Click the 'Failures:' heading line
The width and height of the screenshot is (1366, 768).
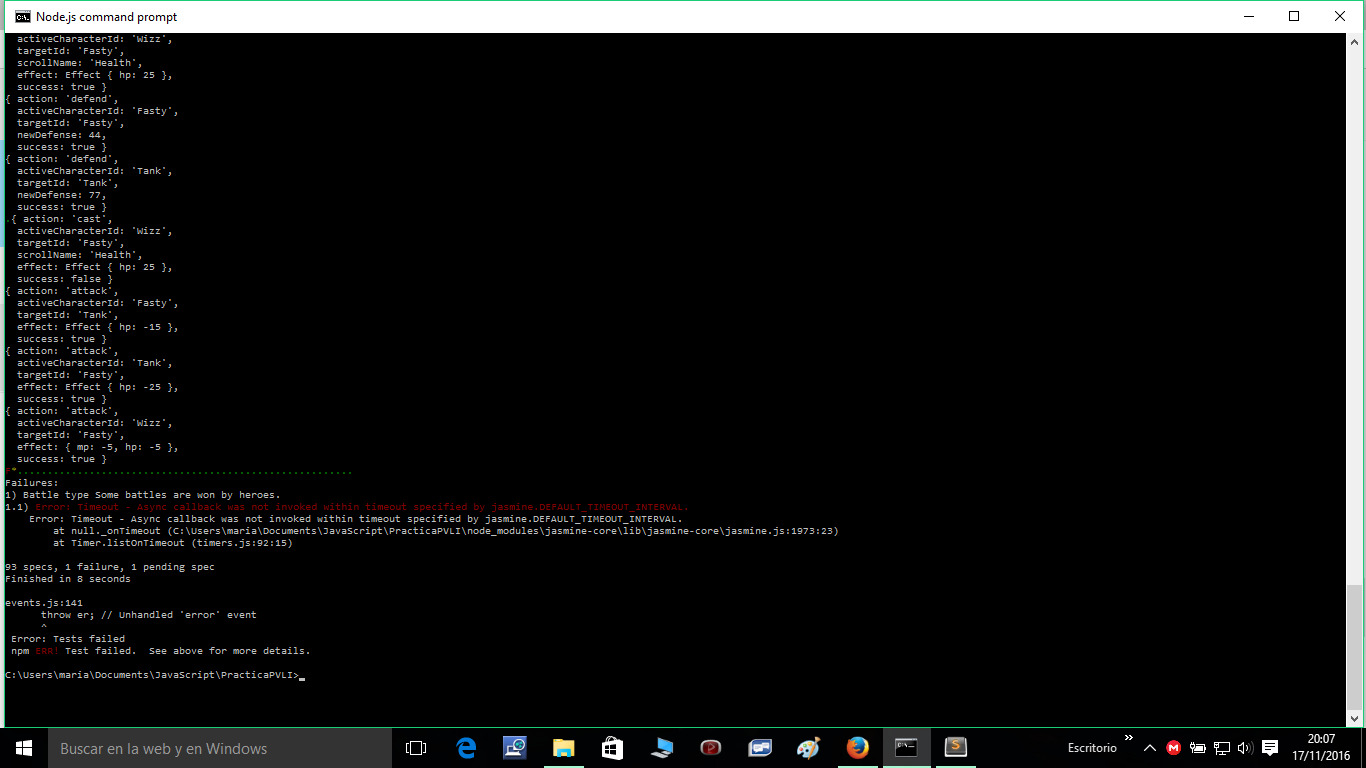[x=32, y=483]
